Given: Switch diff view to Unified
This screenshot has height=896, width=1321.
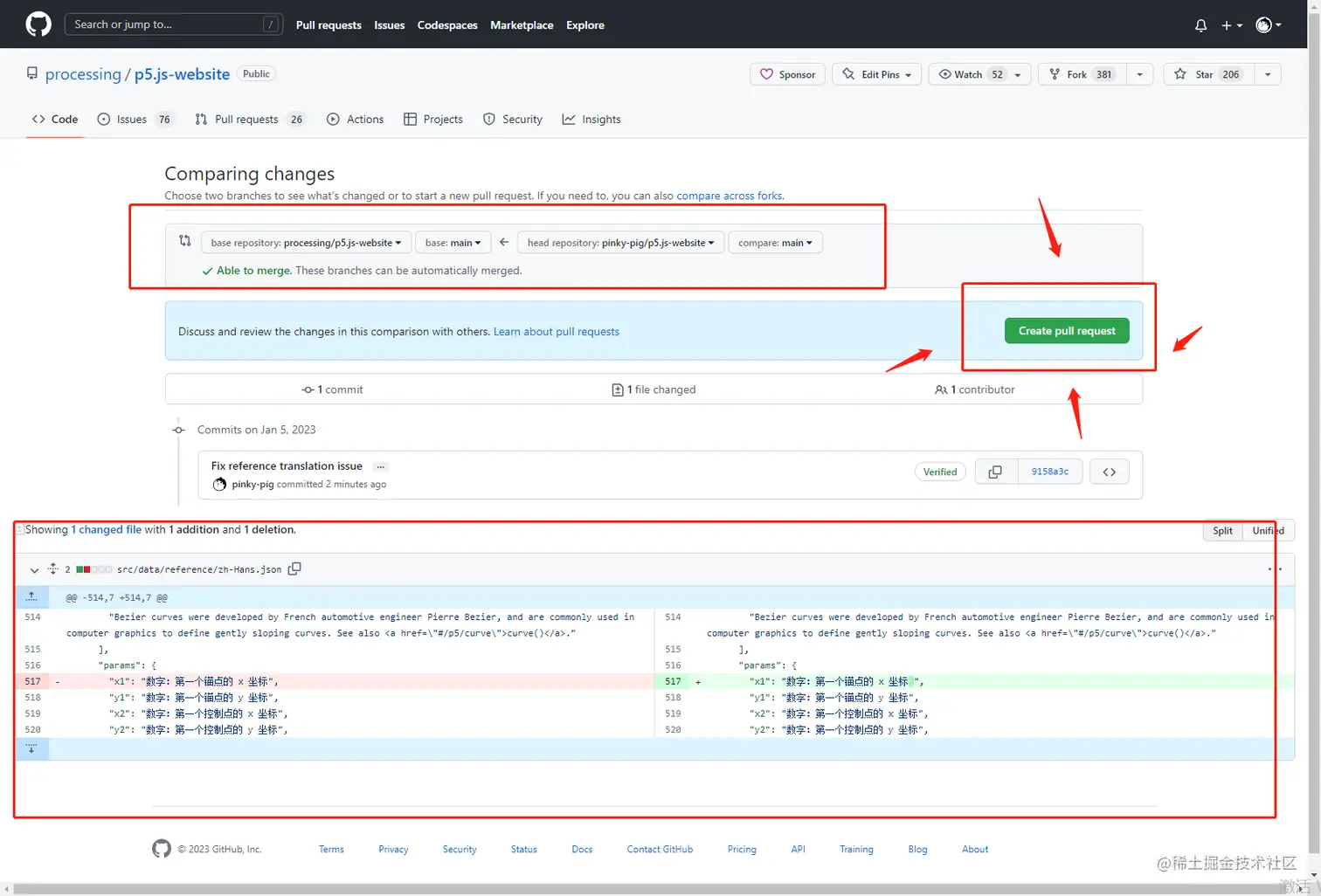Looking at the screenshot, I should pyautogui.click(x=1268, y=531).
